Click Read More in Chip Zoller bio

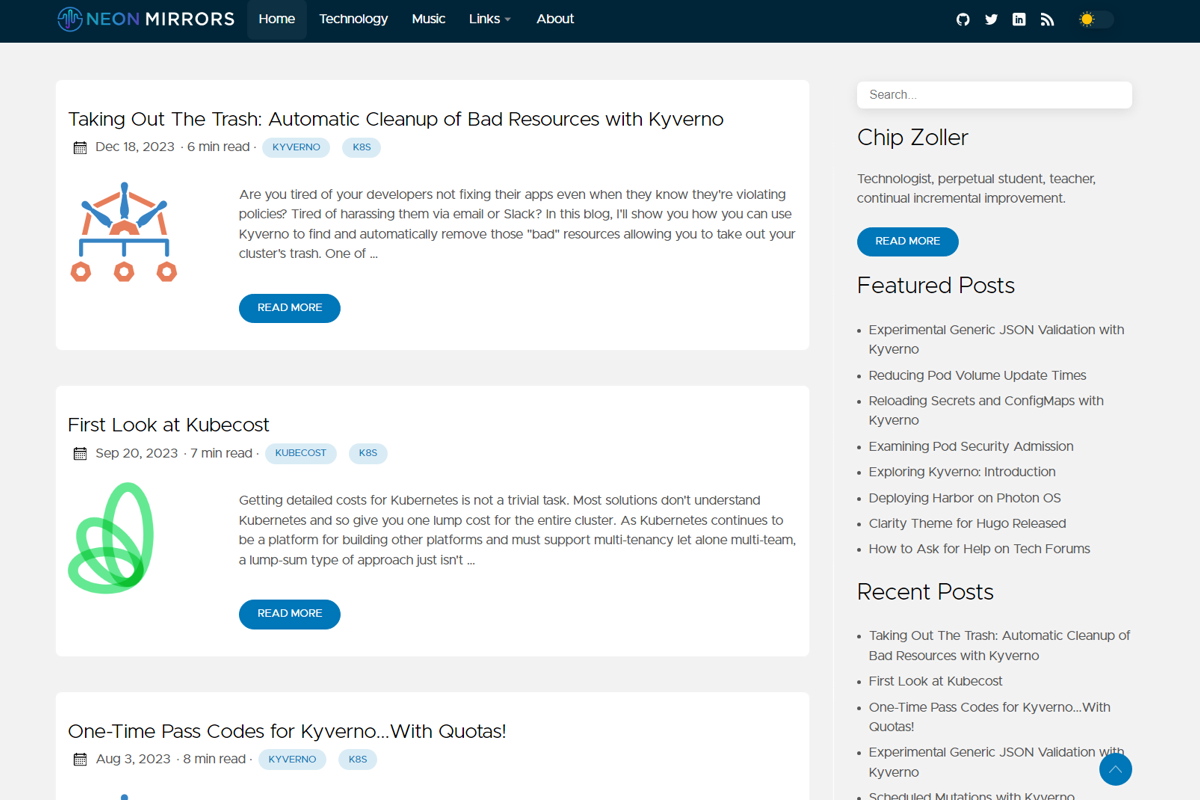click(907, 241)
